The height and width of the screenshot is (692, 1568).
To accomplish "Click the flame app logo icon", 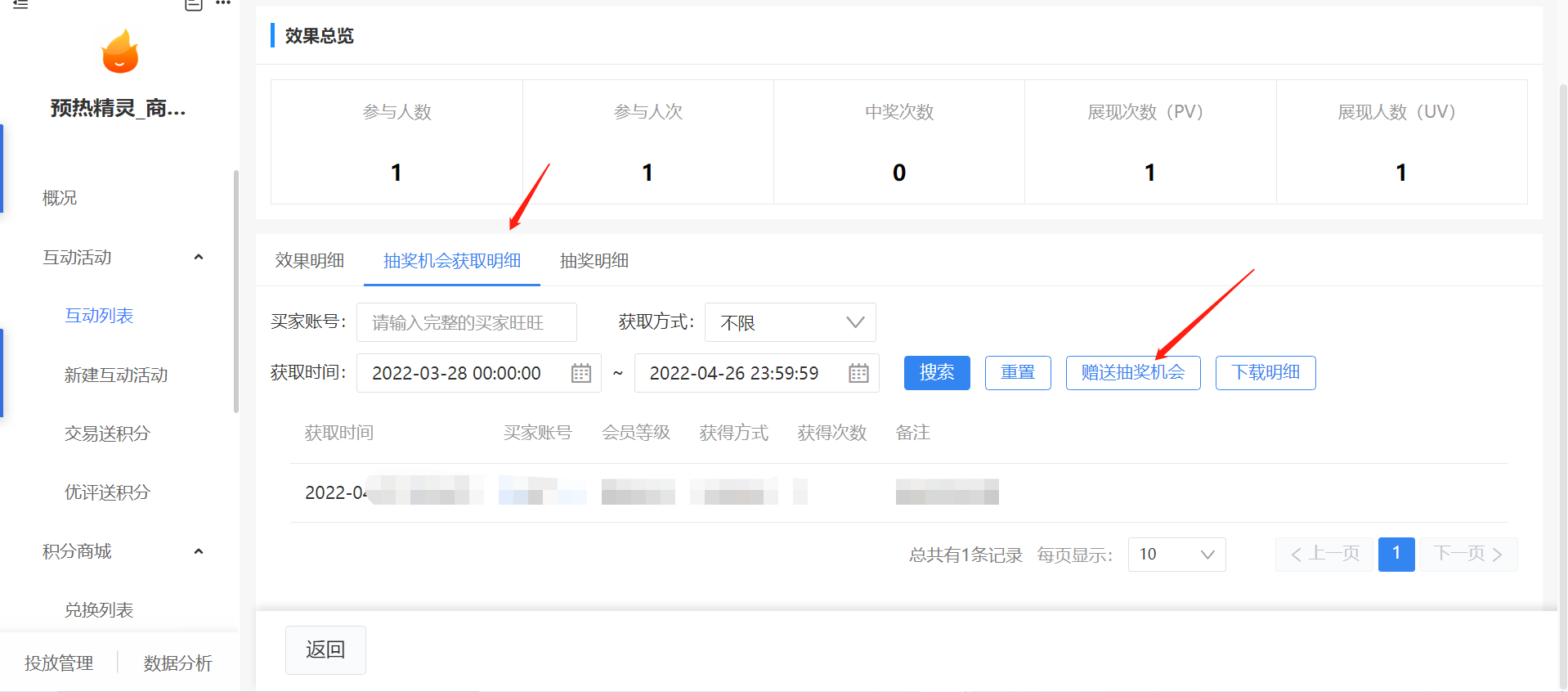I will 120,52.
